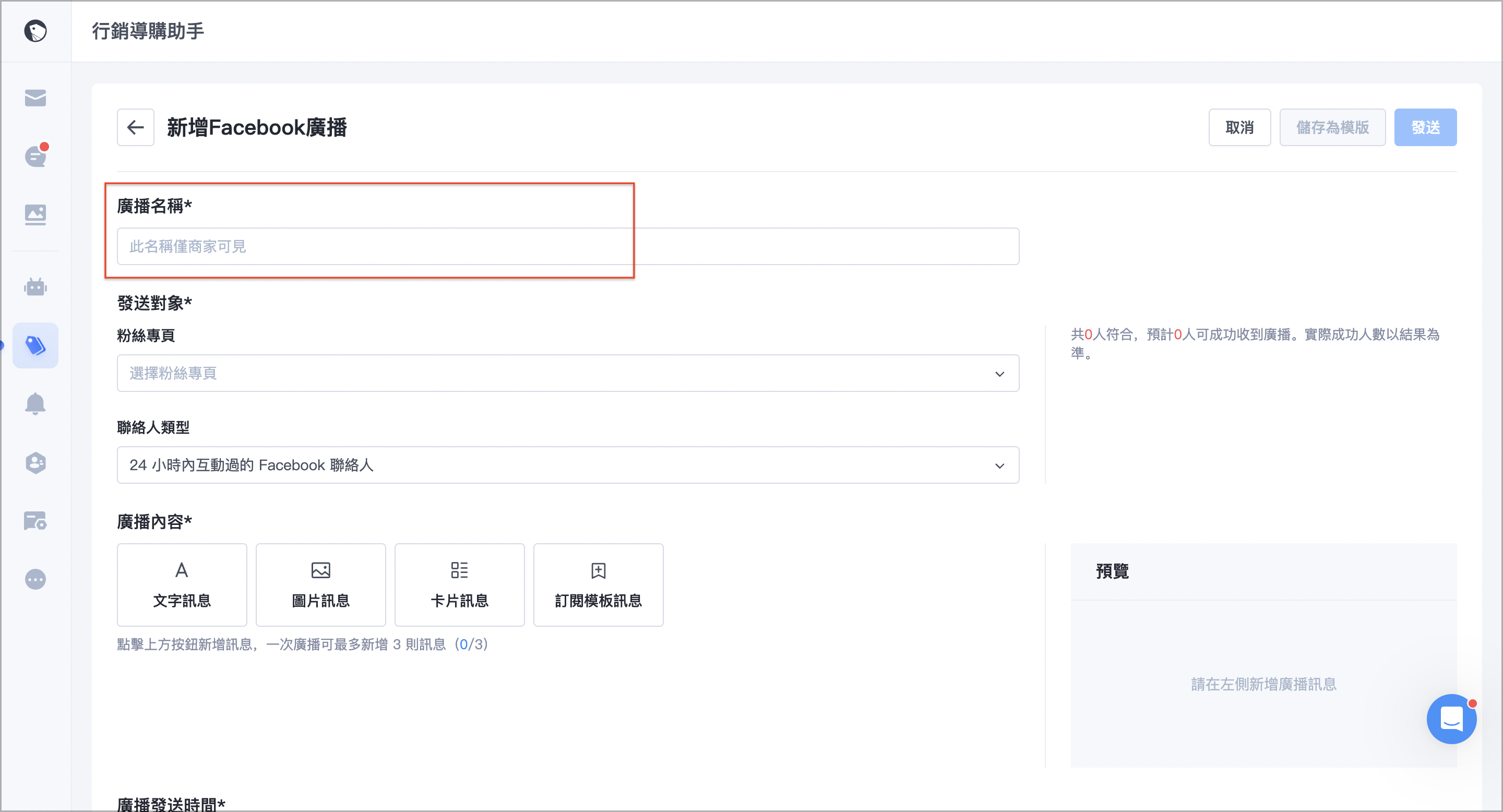Click the 行銷導購助手 header title
The image size is (1503, 812).
point(148,31)
